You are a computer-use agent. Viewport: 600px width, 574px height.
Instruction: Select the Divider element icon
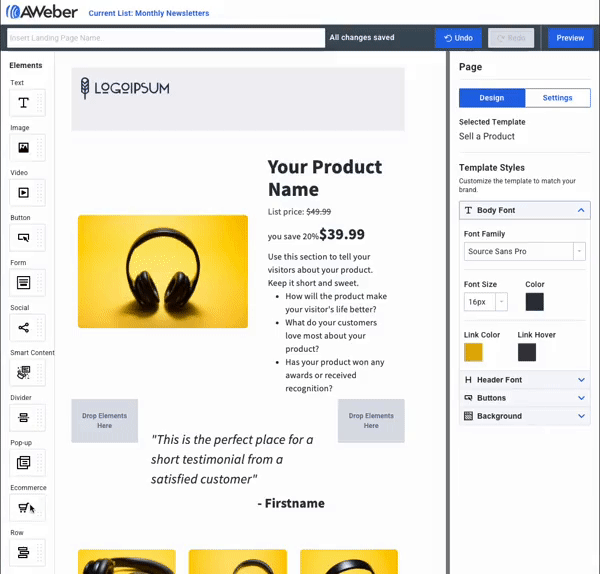pyautogui.click(x=24, y=417)
